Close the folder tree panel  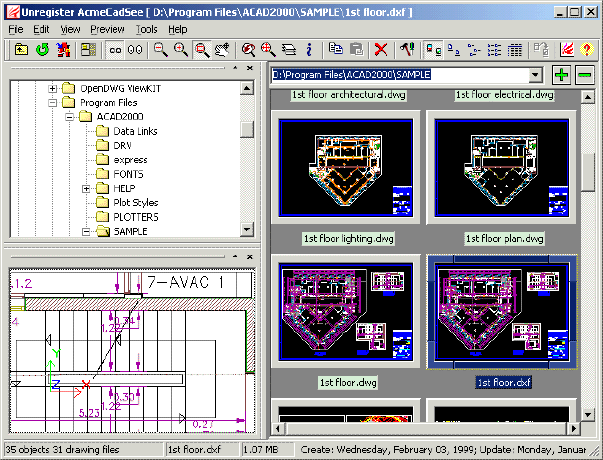tap(250, 68)
